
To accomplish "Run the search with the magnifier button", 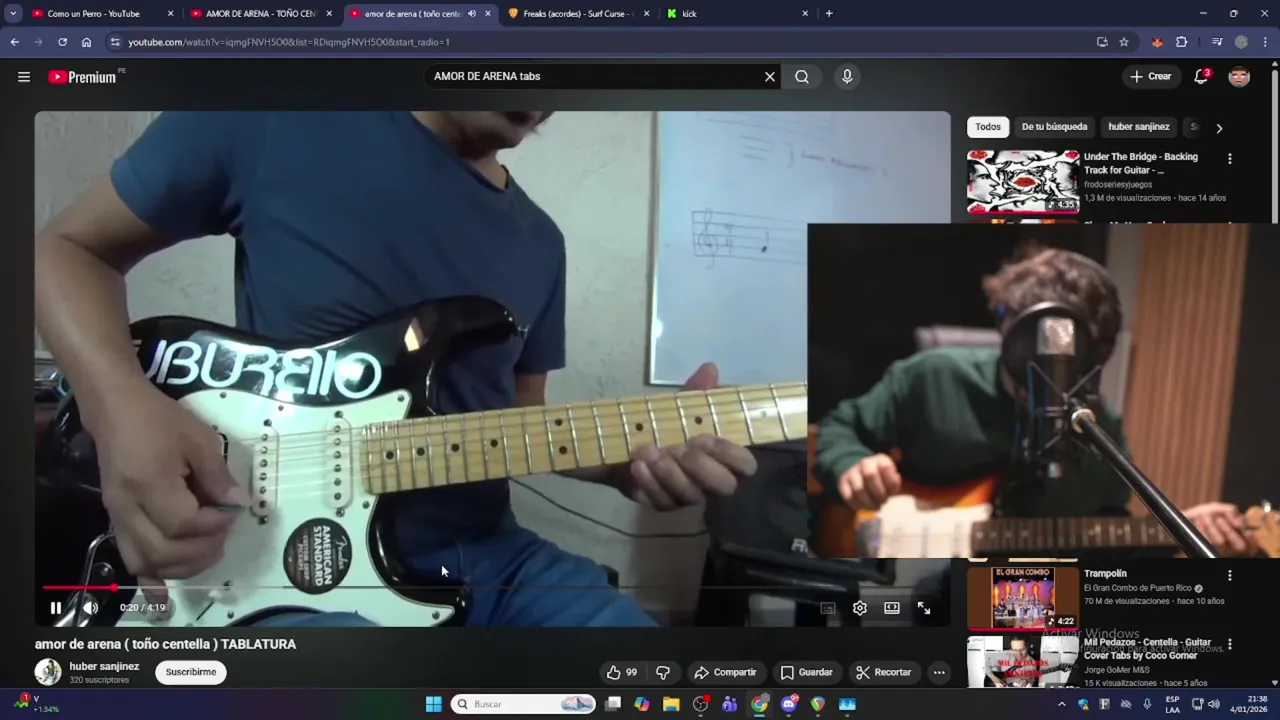I will 802,77.
